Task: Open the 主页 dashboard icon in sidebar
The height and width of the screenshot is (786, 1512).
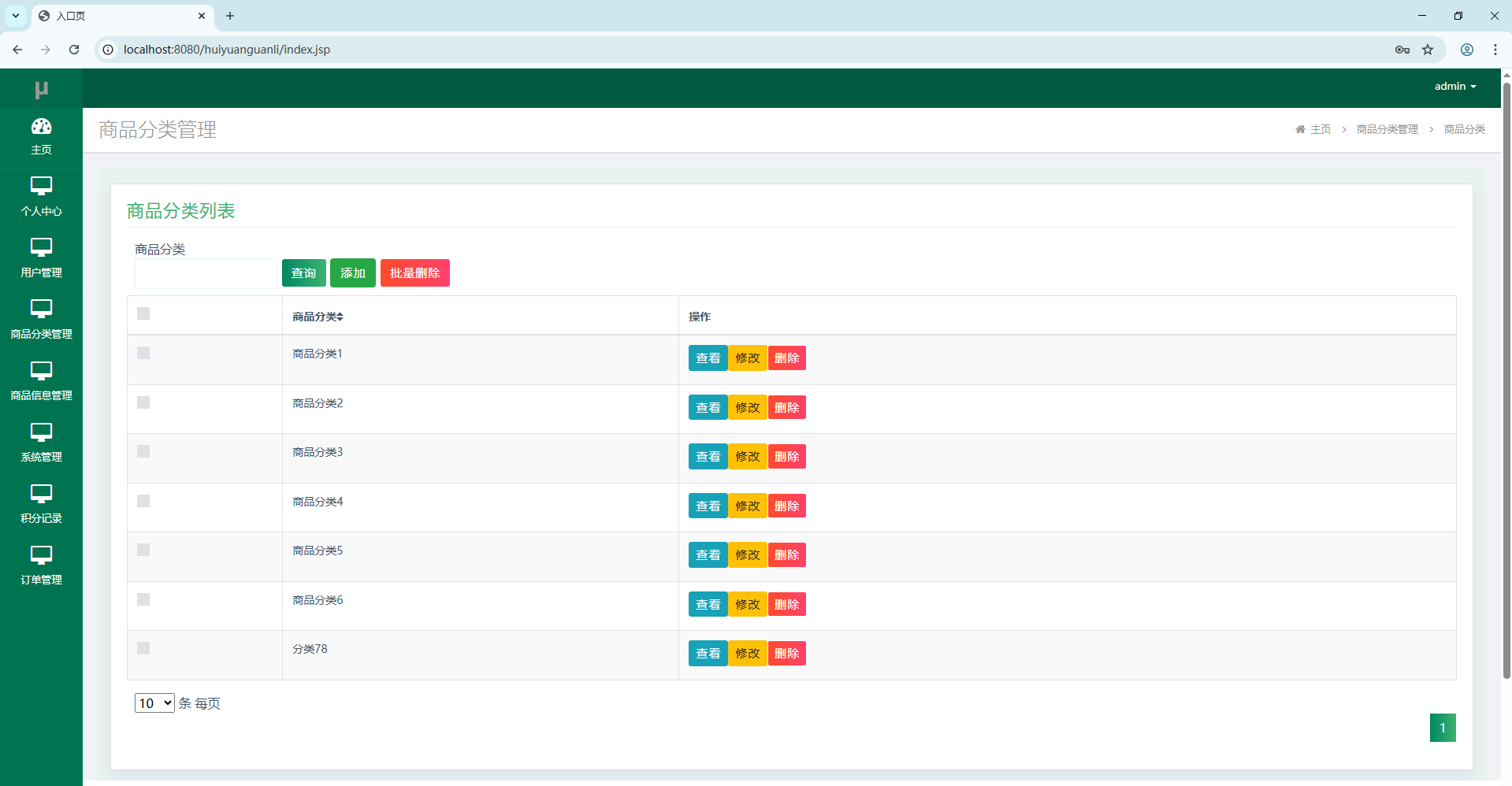Action: [41, 126]
